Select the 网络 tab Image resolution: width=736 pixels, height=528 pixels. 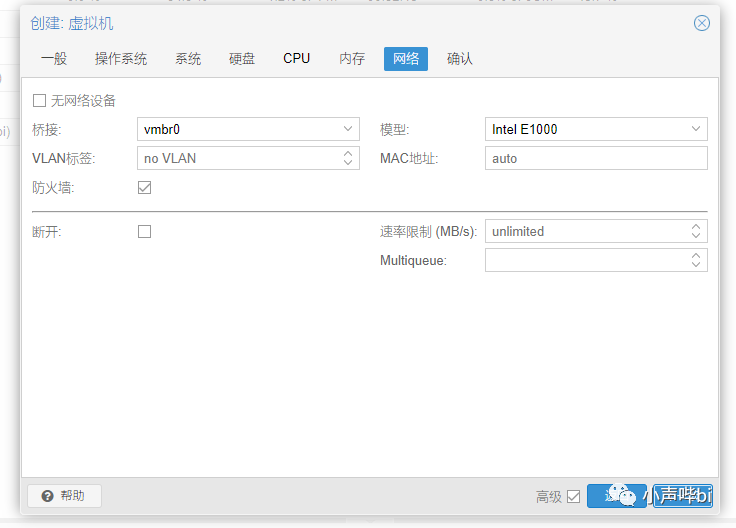(406, 59)
